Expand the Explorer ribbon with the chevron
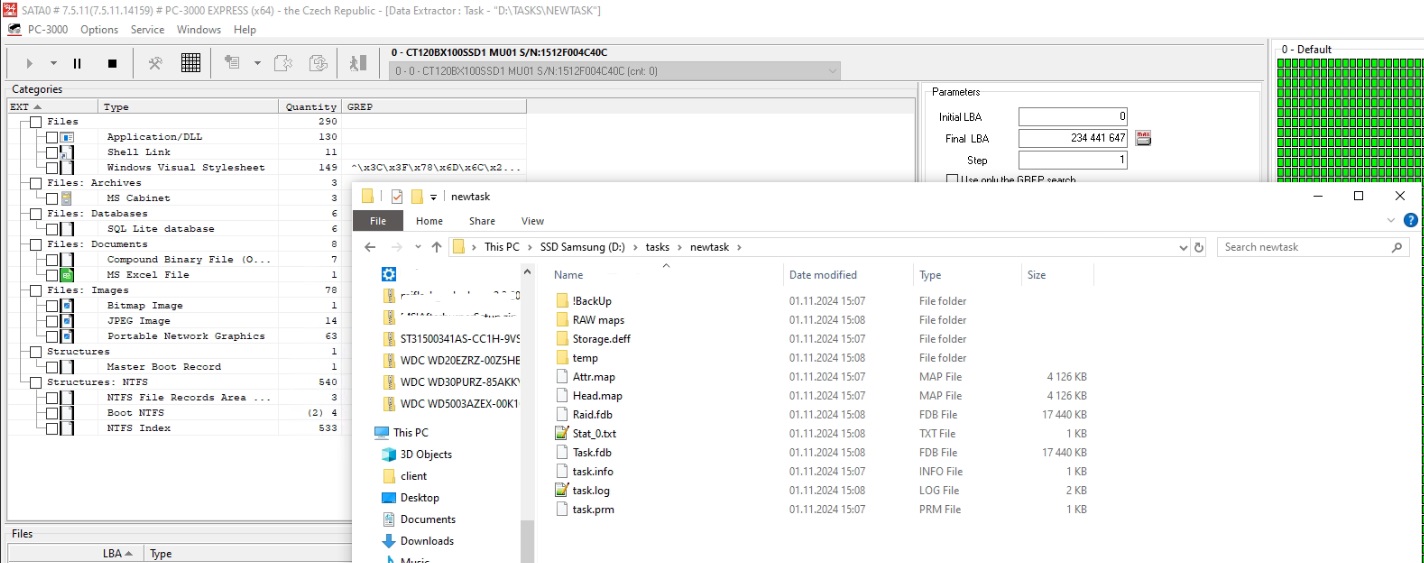The image size is (1424, 563). (x=1391, y=221)
